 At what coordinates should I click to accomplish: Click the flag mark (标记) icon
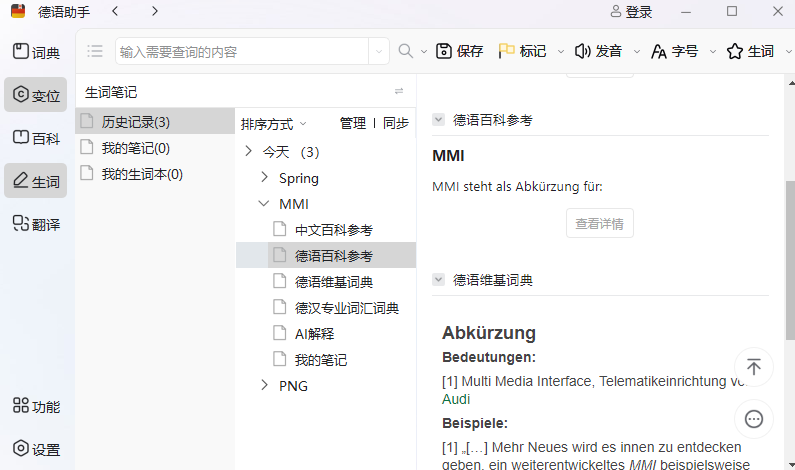[507, 51]
